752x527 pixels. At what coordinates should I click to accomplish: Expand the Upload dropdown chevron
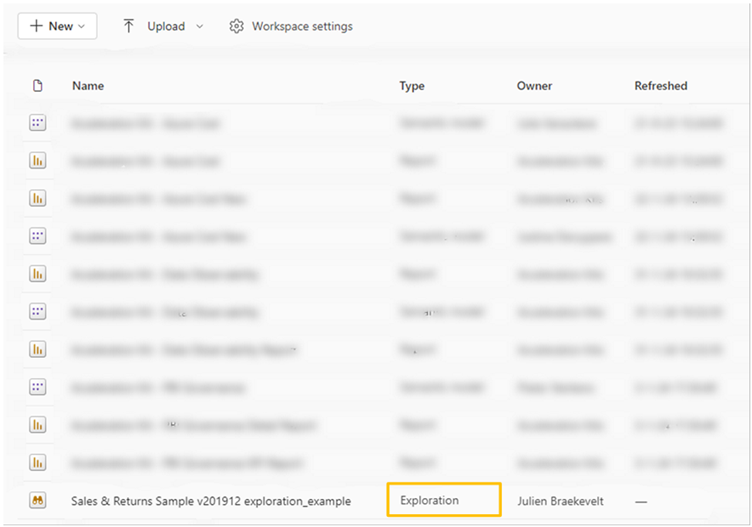point(200,26)
